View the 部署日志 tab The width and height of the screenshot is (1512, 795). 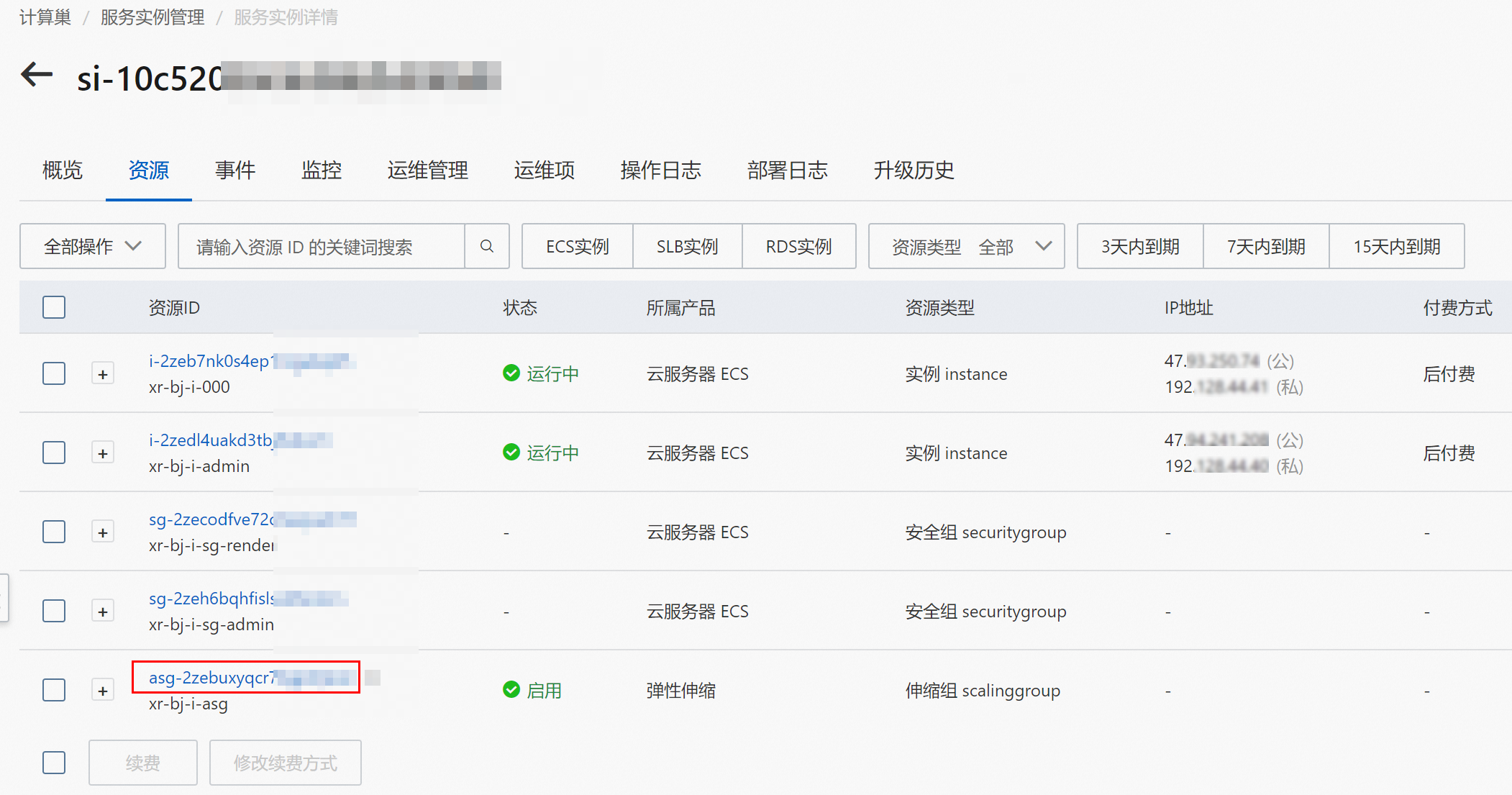pos(788,171)
